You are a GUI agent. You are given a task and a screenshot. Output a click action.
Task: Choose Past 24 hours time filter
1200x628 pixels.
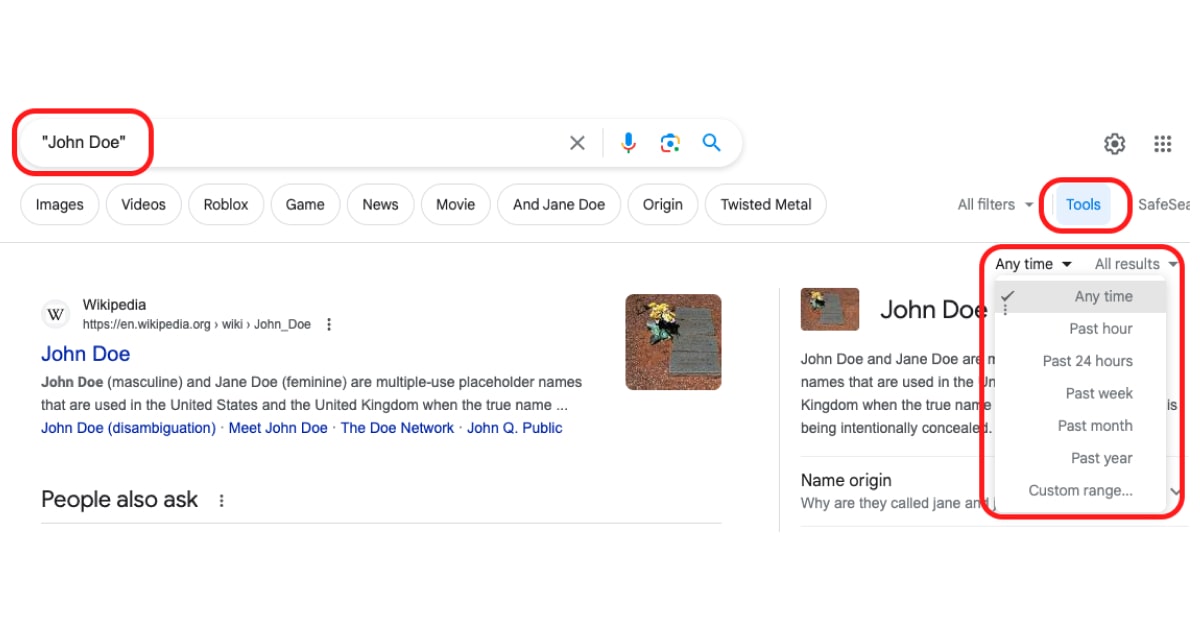click(x=1081, y=361)
